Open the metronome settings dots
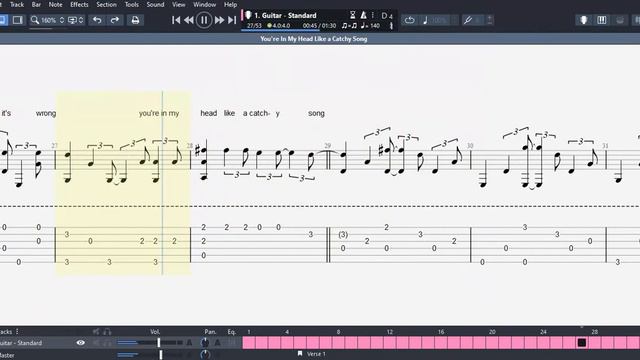This screenshot has height=360, width=640. [373, 15]
